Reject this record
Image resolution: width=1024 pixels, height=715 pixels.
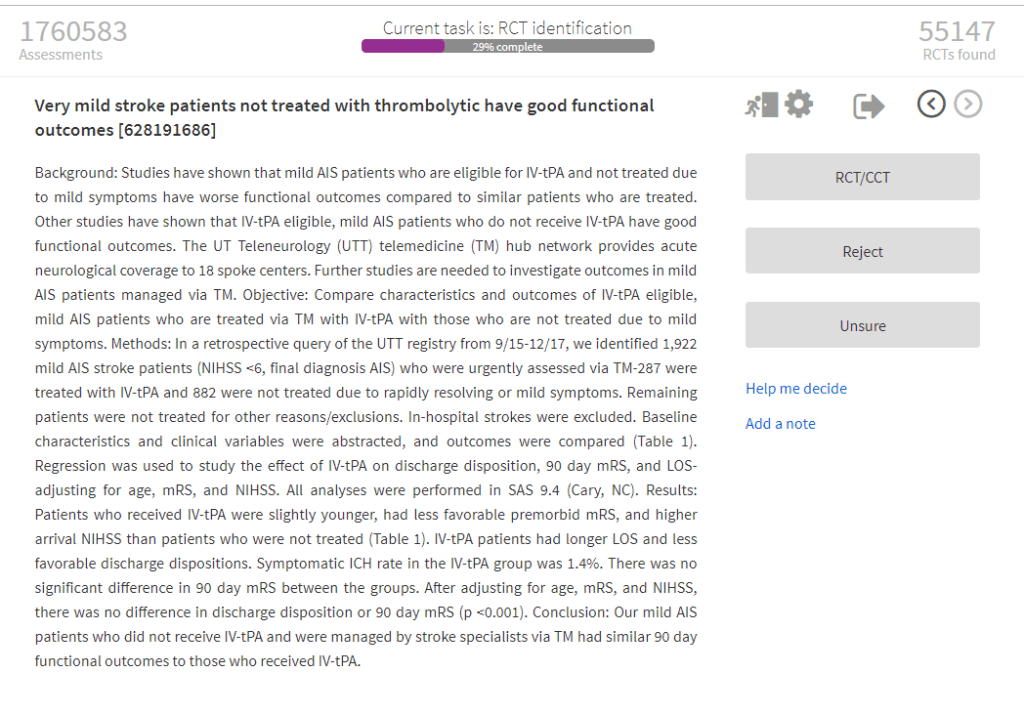pos(862,251)
